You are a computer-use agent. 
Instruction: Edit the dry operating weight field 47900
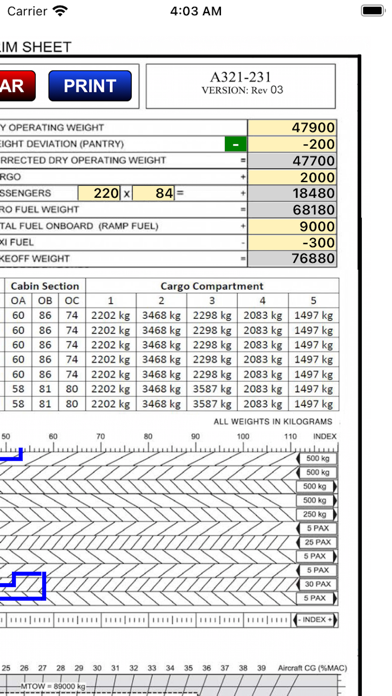pyautogui.click(x=292, y=128)
